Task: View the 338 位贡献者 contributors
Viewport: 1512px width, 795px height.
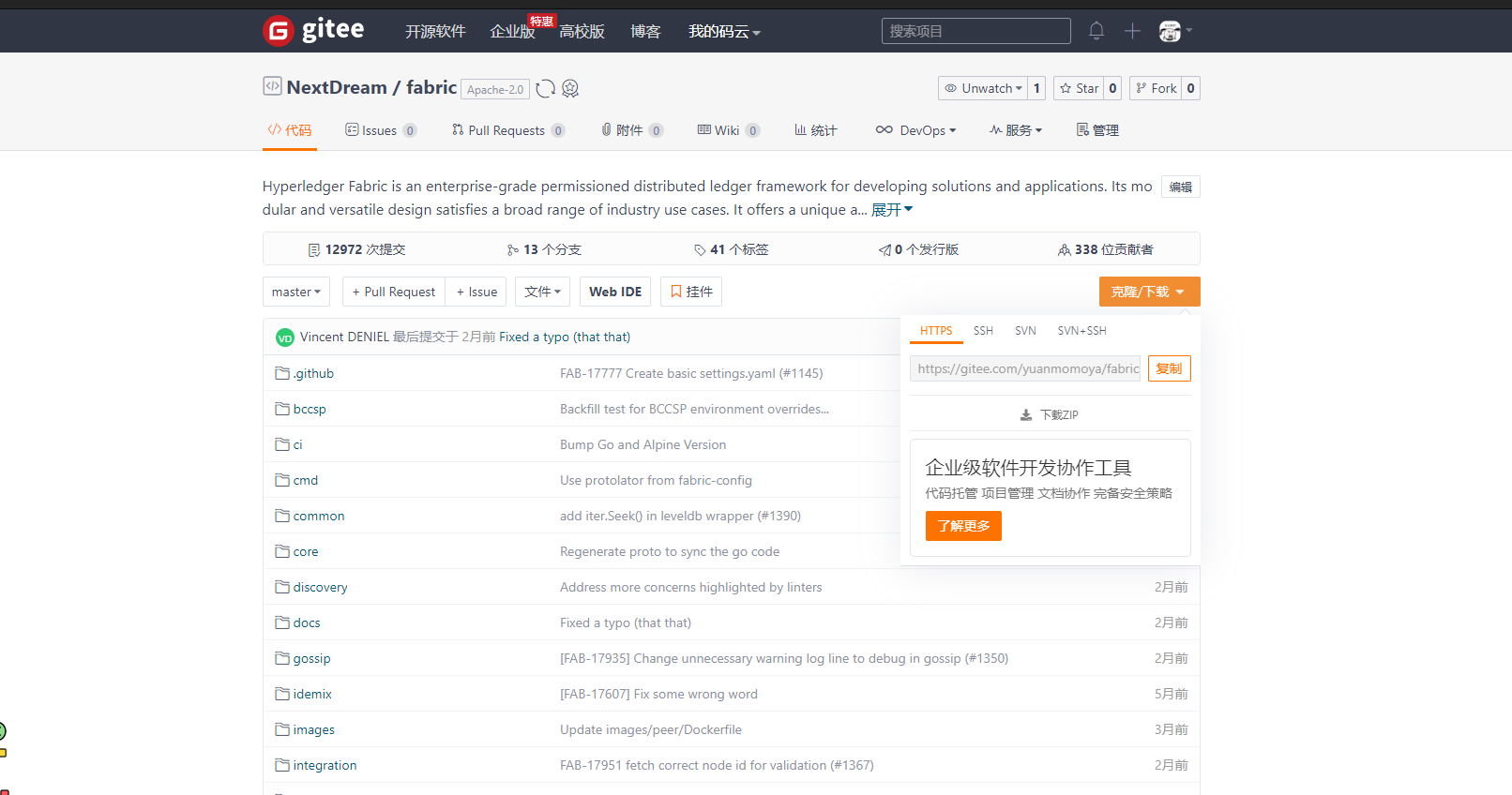Action: 1106,249
